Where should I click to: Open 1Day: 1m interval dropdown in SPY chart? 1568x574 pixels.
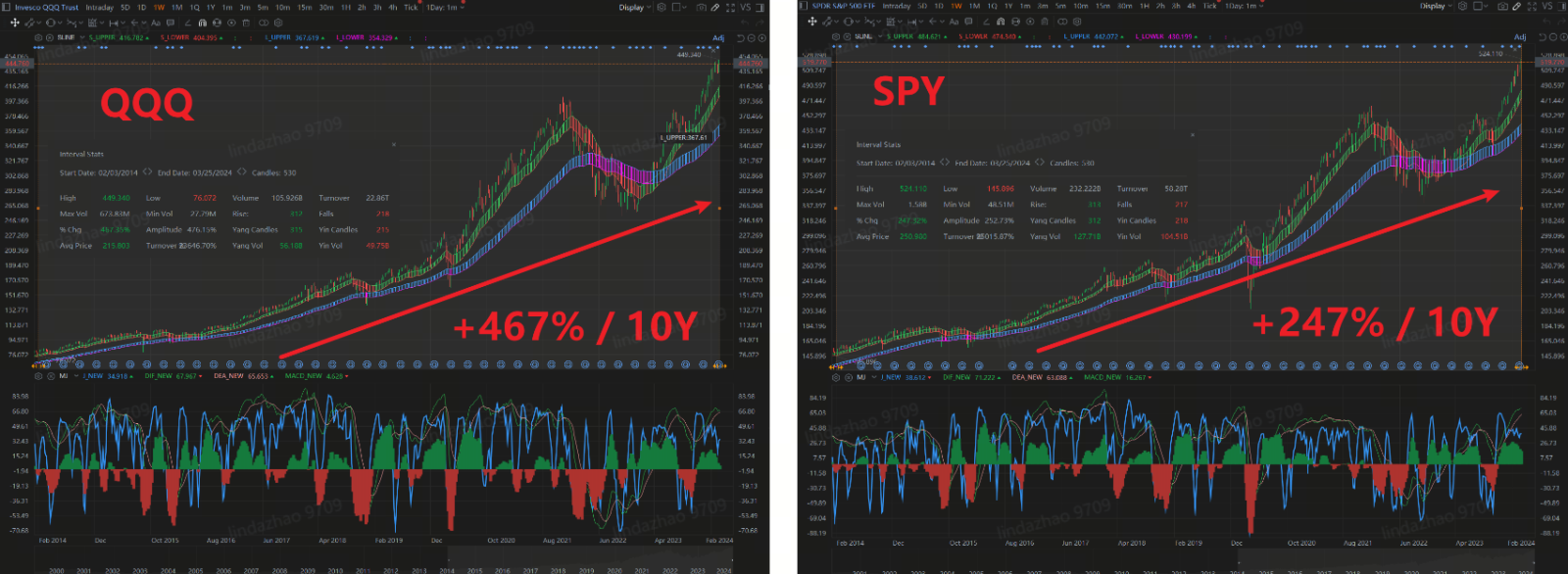tap(1244, 6)
